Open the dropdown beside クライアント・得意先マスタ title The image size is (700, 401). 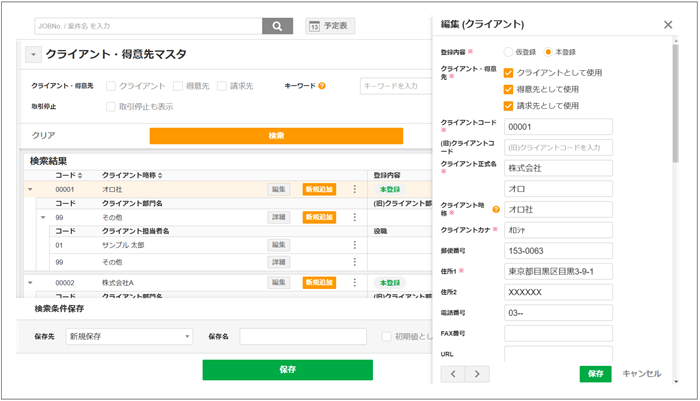tap(33, 56)
